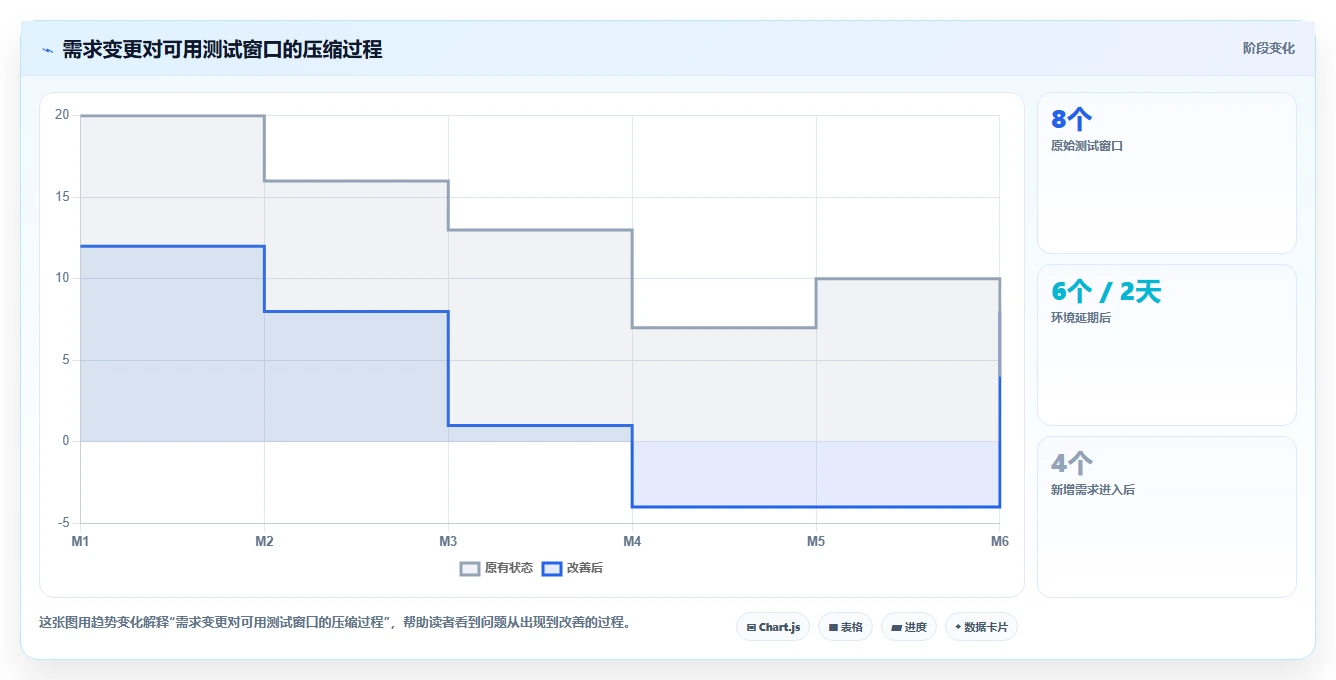Select the 表格 tag chip

tap(845, 627)
